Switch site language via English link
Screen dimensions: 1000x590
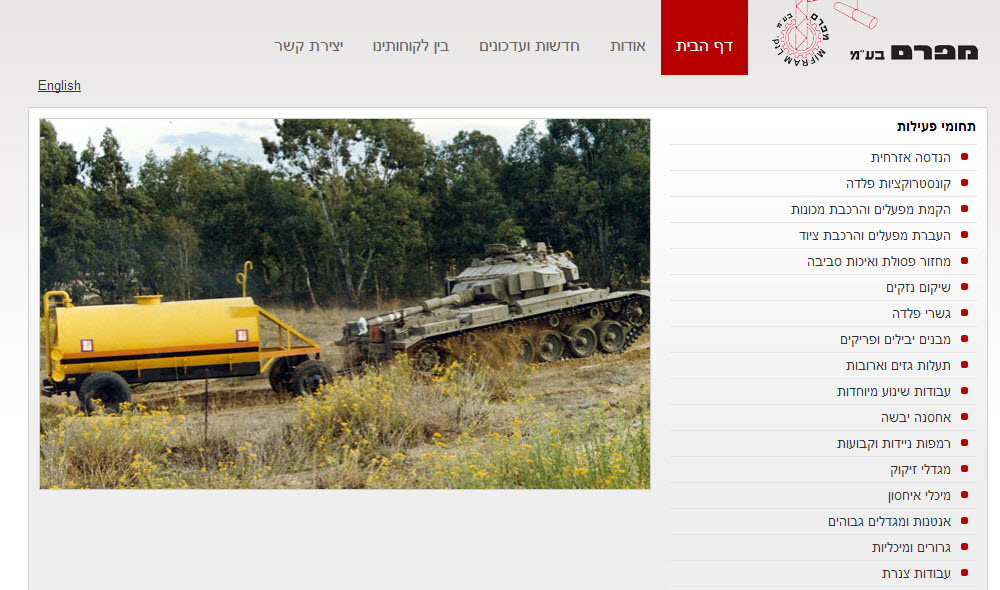[59, 86]
